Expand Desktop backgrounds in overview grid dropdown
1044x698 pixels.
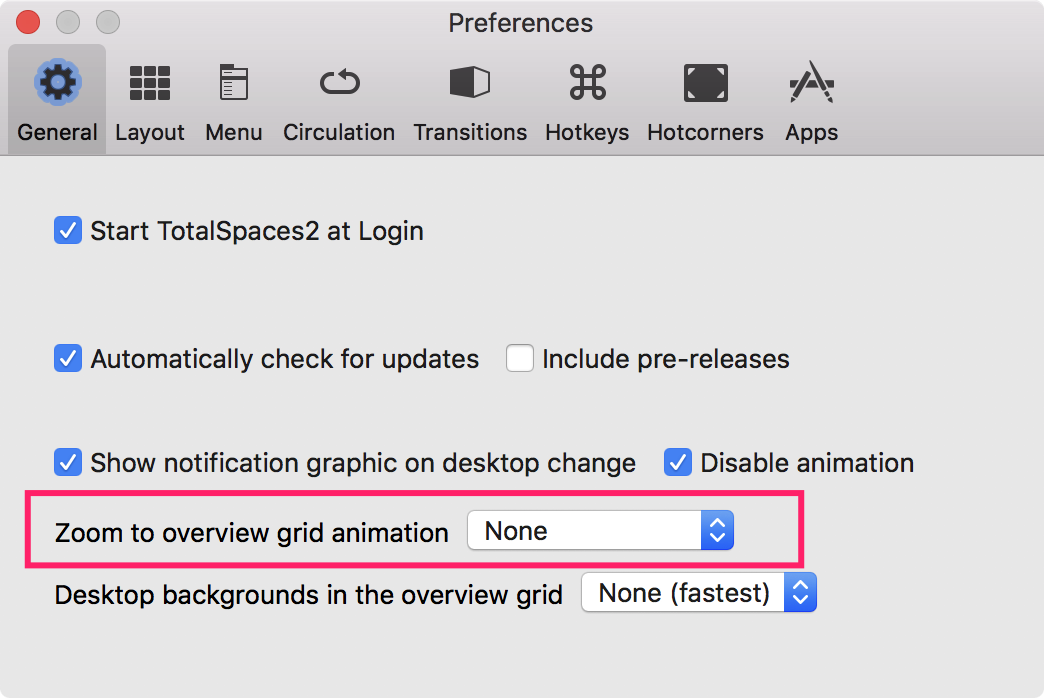(699, 593)
